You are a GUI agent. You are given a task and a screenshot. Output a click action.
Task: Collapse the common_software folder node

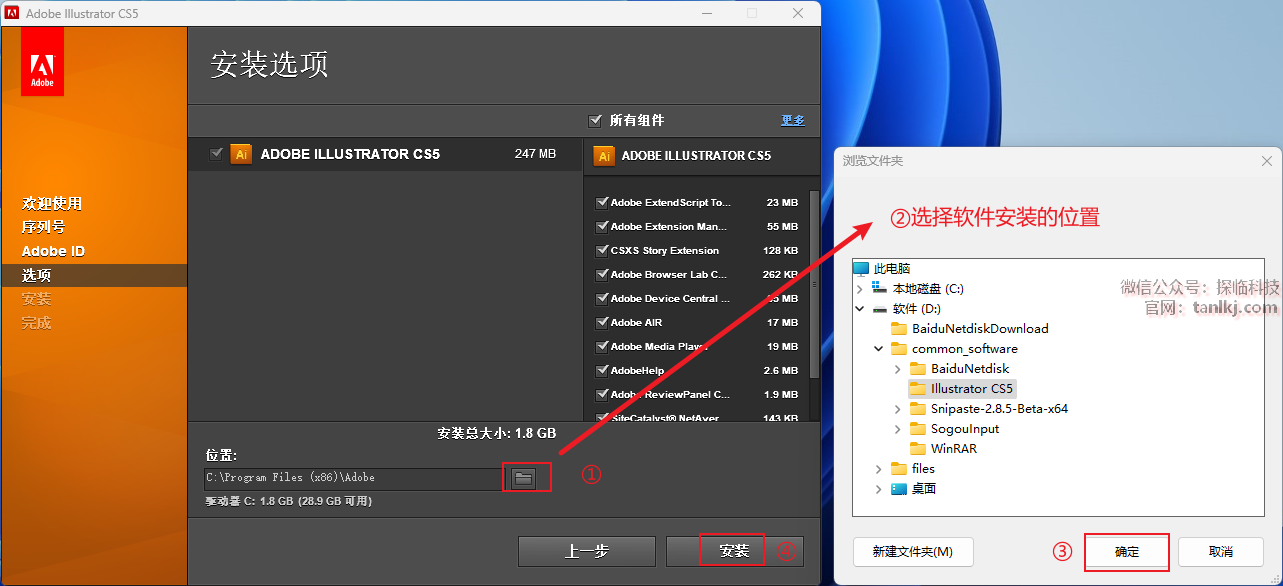tap(879, 349)
